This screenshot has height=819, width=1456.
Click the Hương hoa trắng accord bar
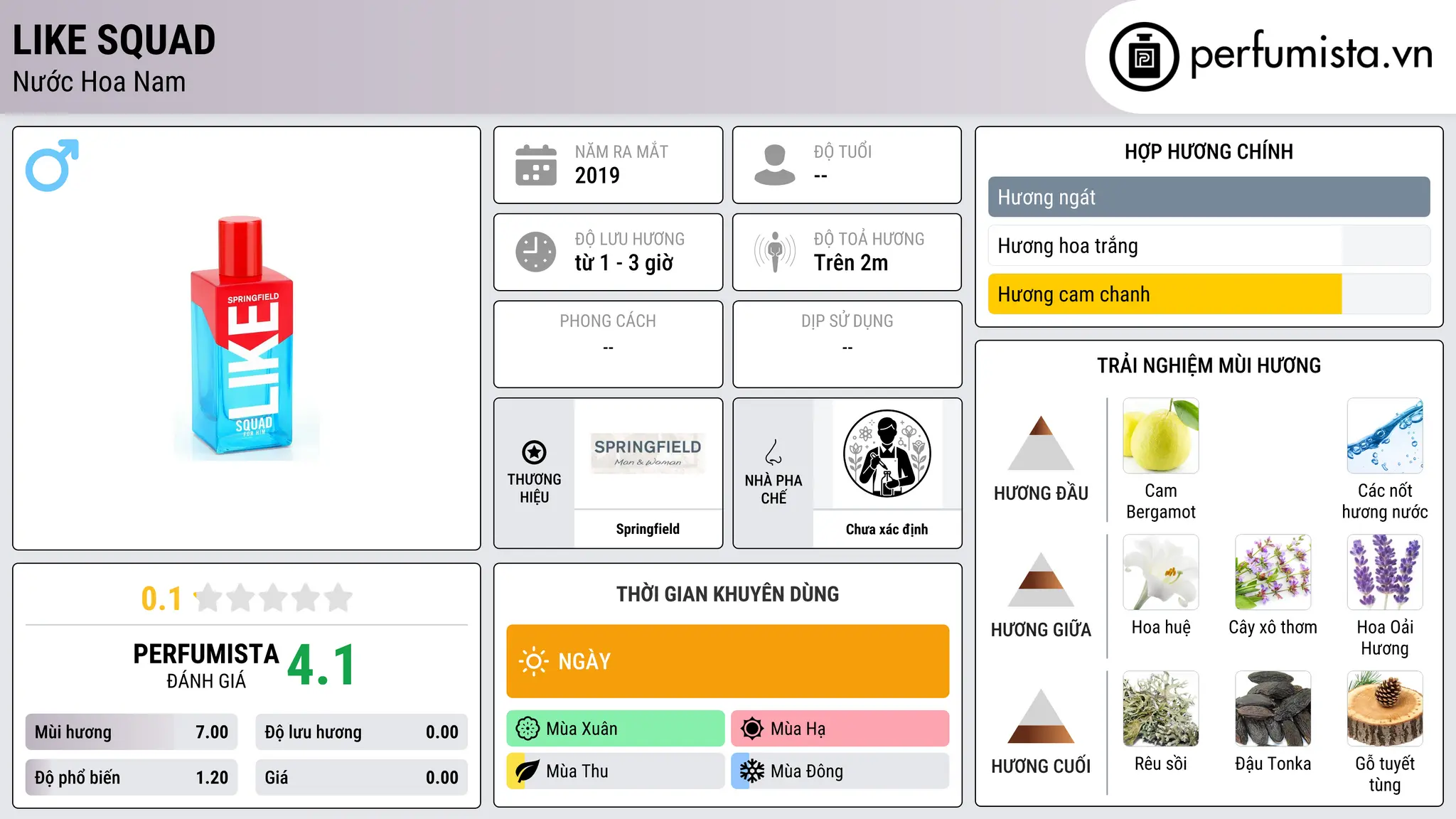tap(1209, 245)
